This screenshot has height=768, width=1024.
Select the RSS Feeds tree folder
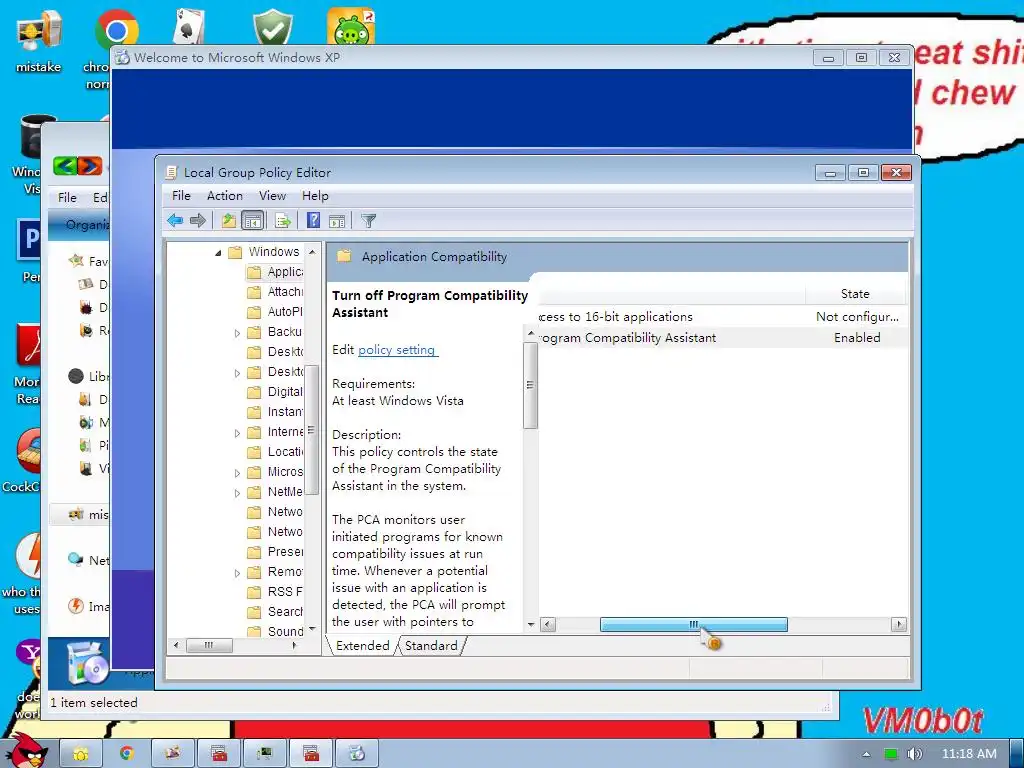275,592
